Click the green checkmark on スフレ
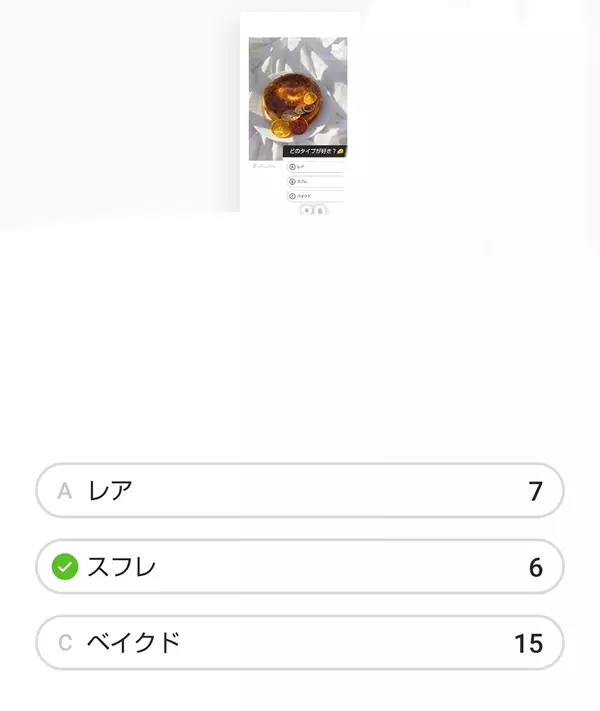Screen dimensions: 600x711 (65, 567)
